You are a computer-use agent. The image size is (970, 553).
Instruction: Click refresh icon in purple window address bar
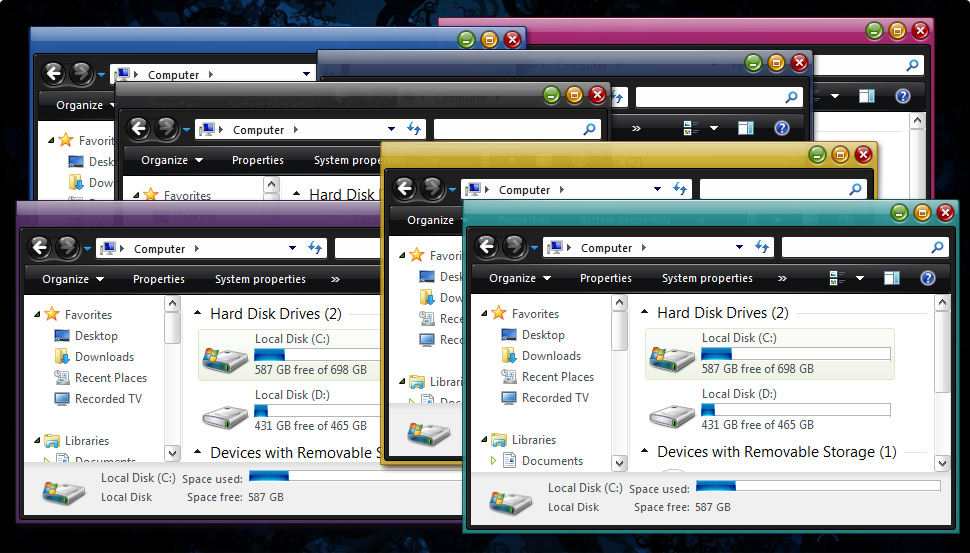point(315,248)
